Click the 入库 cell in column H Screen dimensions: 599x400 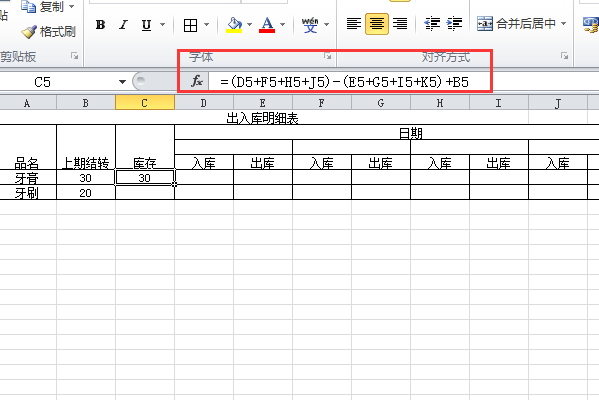(440, 163)
